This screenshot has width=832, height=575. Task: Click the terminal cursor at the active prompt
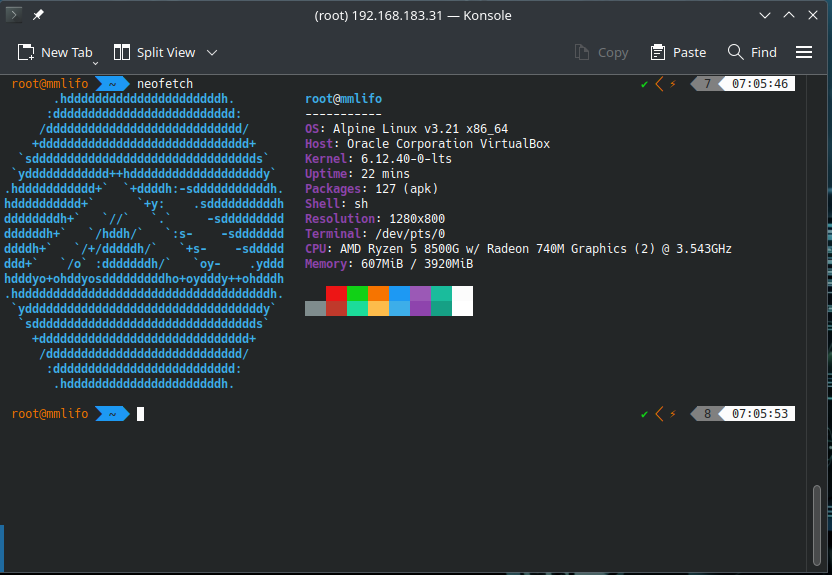click(141, 414)
